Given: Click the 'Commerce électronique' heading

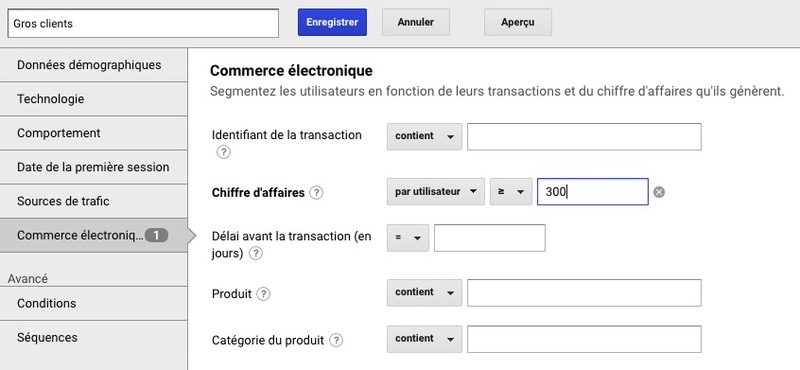Looking at the screenshot, I should (x=291, y=70).
